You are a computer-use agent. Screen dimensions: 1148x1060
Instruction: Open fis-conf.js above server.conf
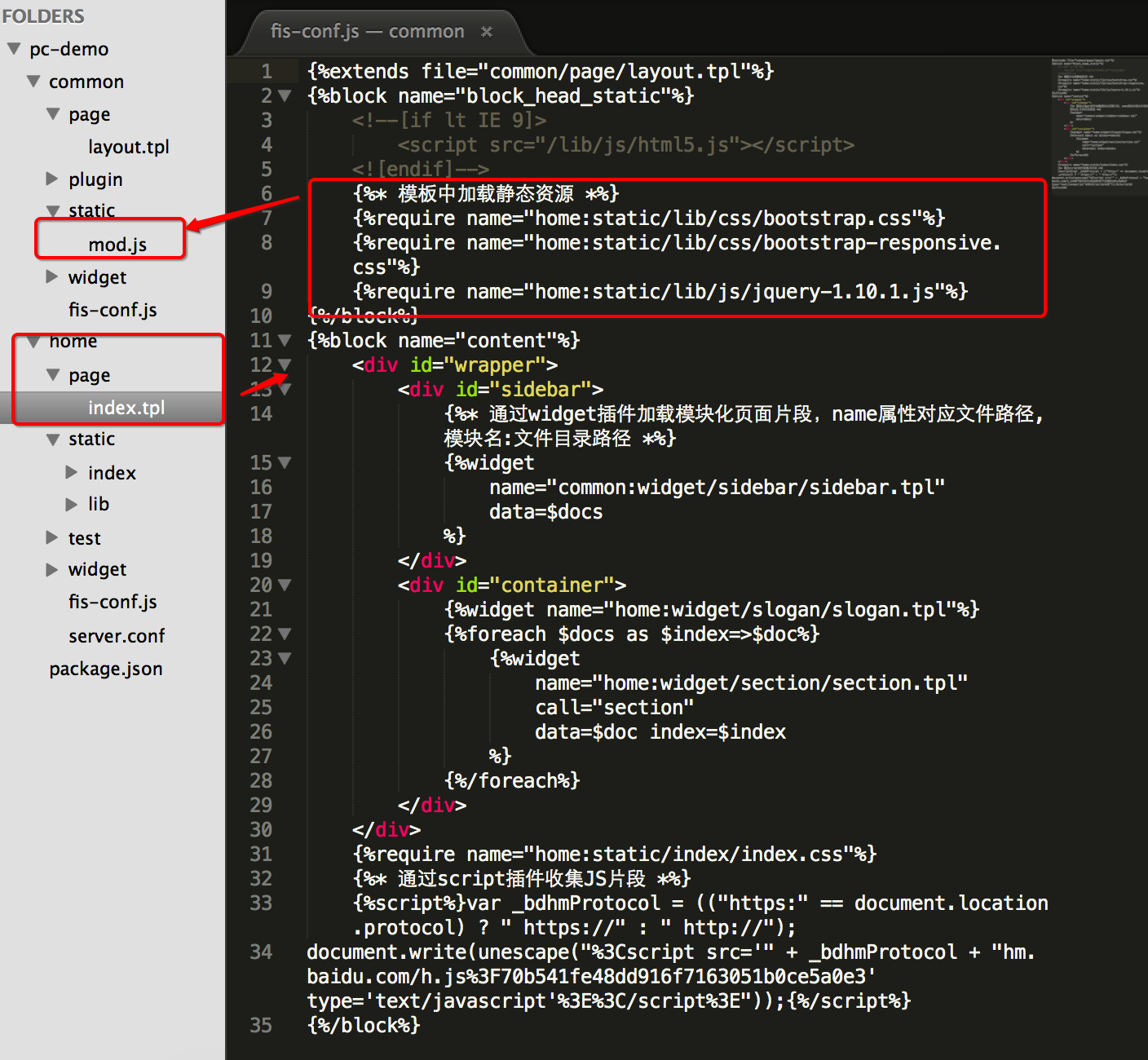click(x=113, y=602)
